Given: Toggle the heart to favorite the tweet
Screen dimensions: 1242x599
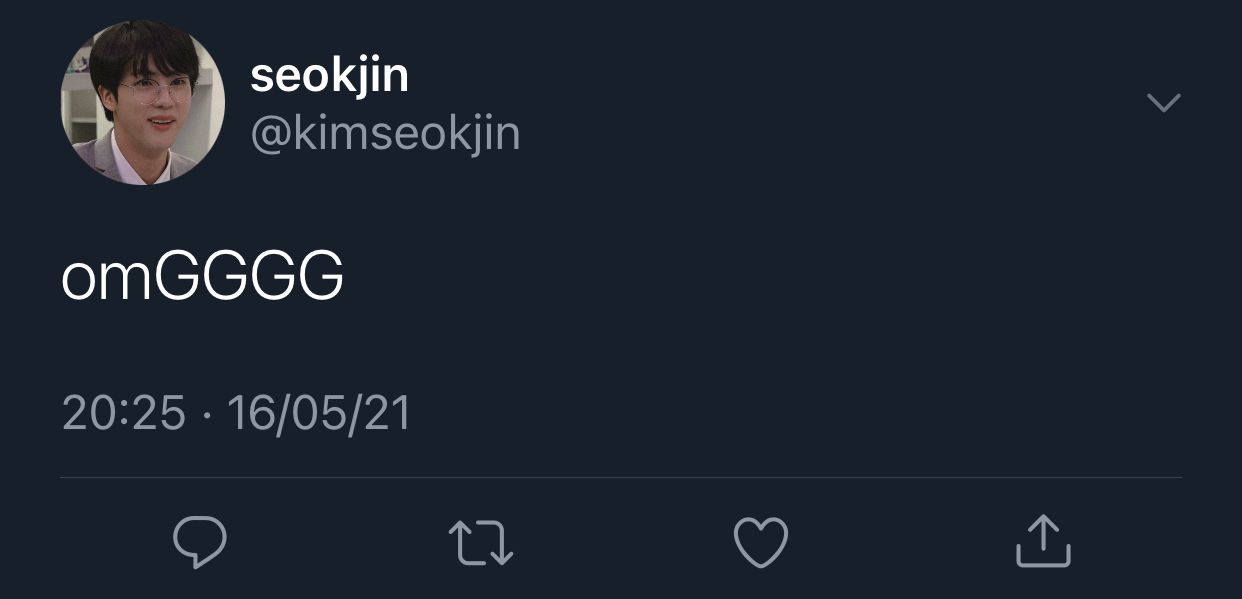Looking at the screenshot, I should (x=761, y=542).
